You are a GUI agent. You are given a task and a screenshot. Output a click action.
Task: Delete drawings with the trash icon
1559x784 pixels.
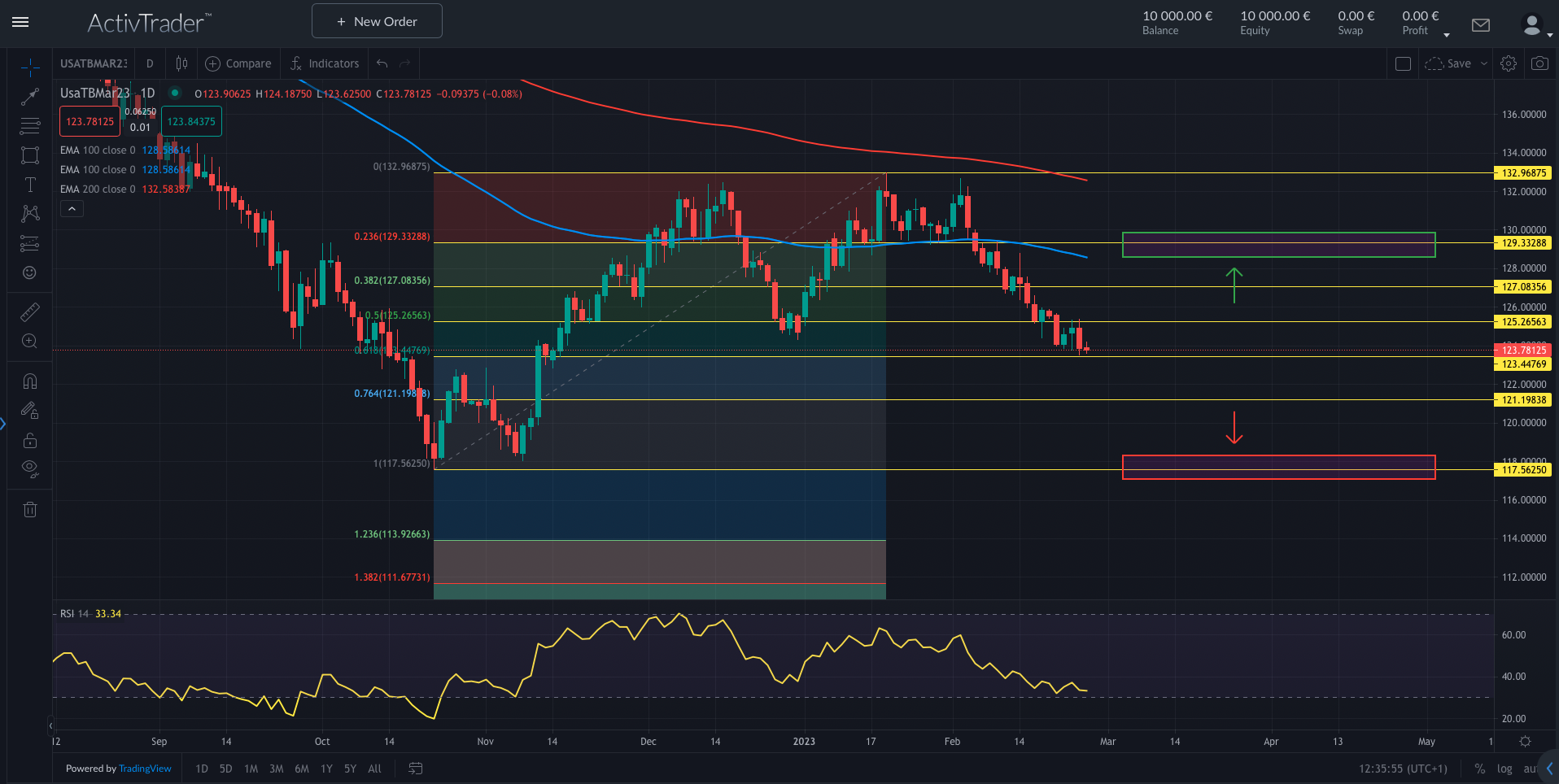pyautogui.click(x=30, y=510)
